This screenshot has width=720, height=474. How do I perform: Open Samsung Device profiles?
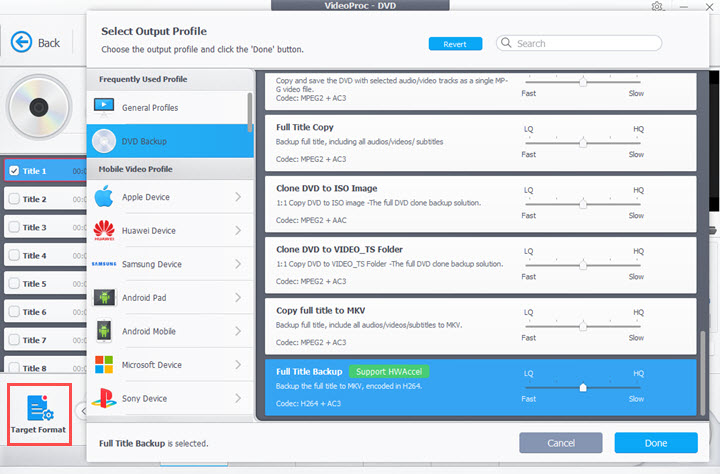pos(170,264)
